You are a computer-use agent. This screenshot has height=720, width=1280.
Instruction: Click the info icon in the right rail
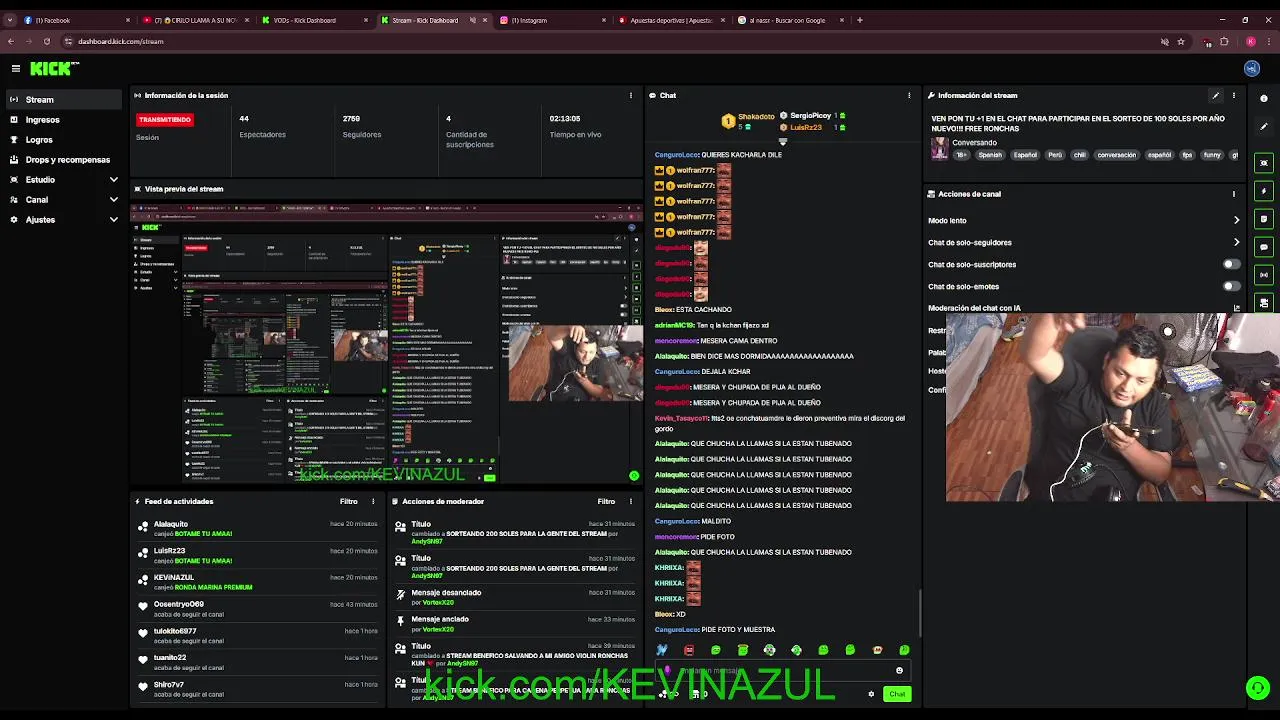pyautogui.click(x=1264, y=98)
